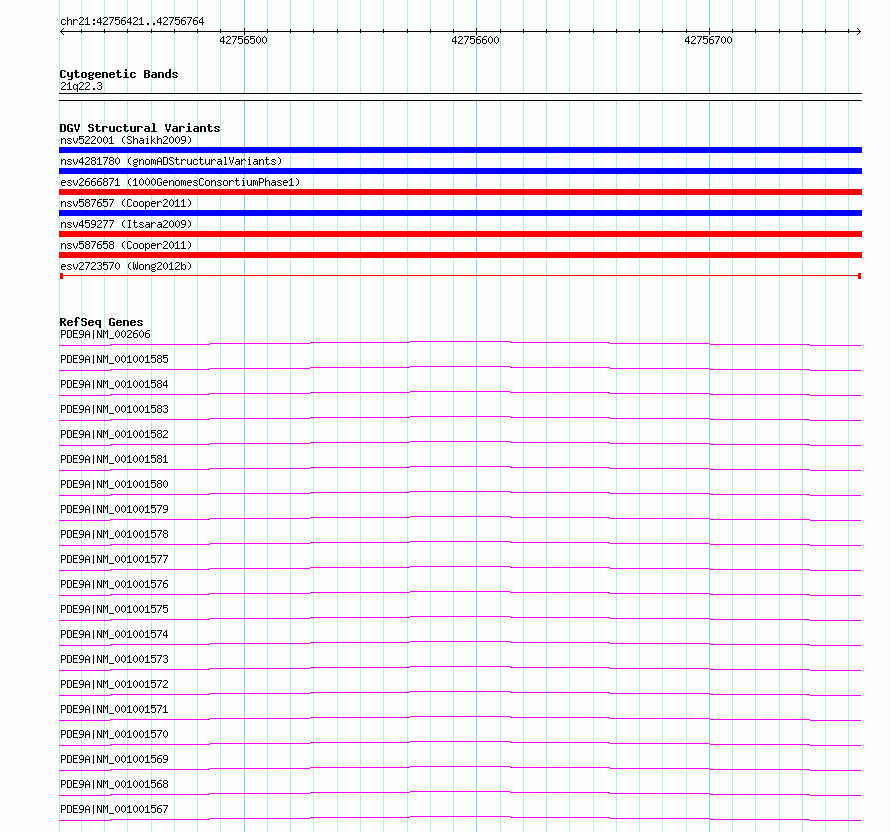Click the 21q22.3 band label
890x832 pixels.
(81, 86)
